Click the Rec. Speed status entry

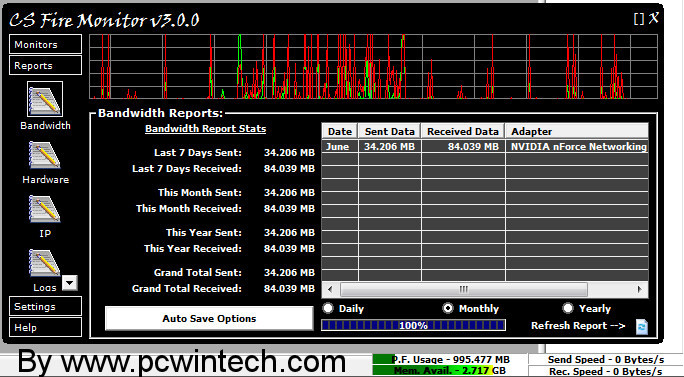point(606,371)
